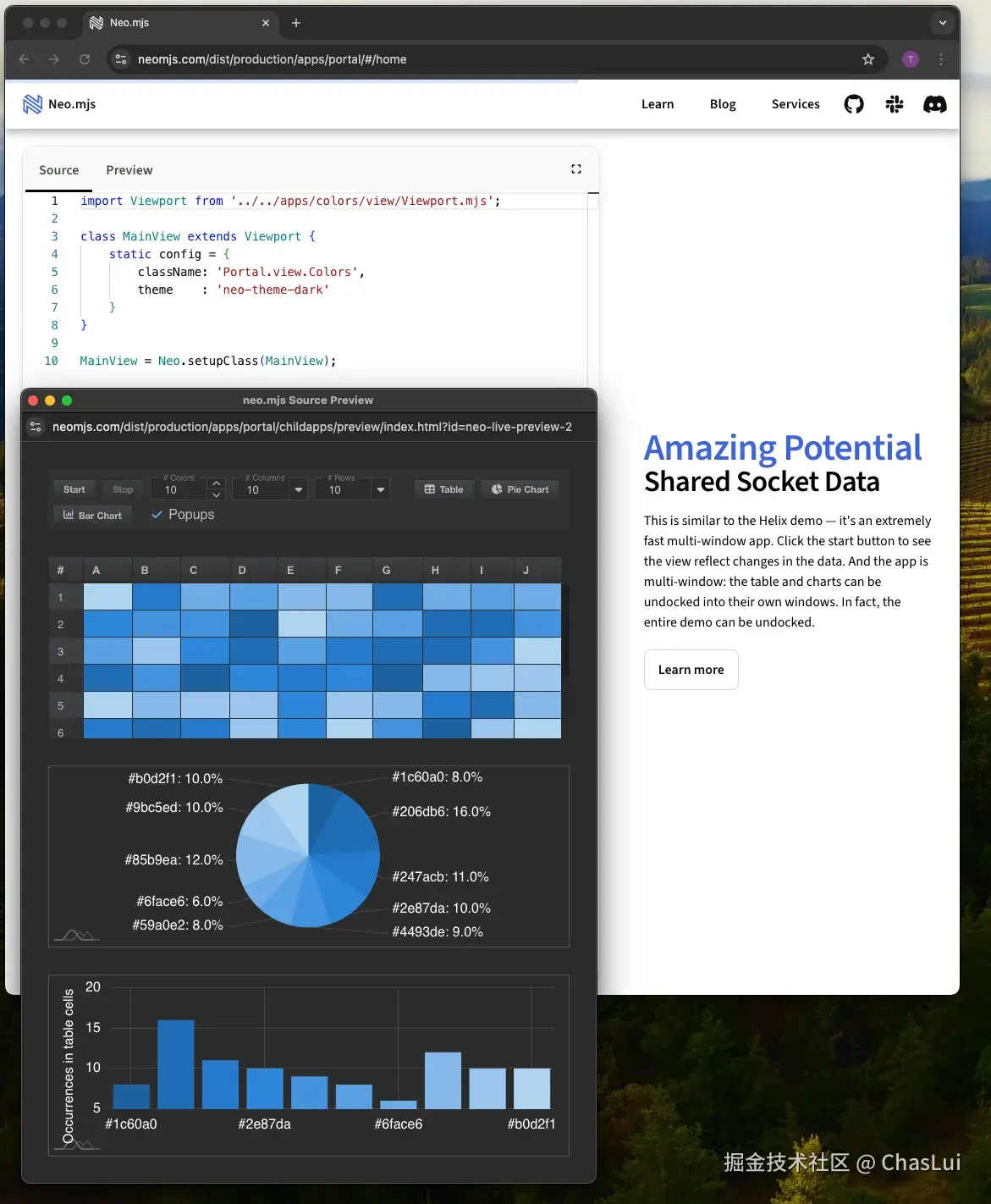Click the preview window URL field
This screenshot has height=1204, width=991.
pyautogui.click(x=312, y=427)
